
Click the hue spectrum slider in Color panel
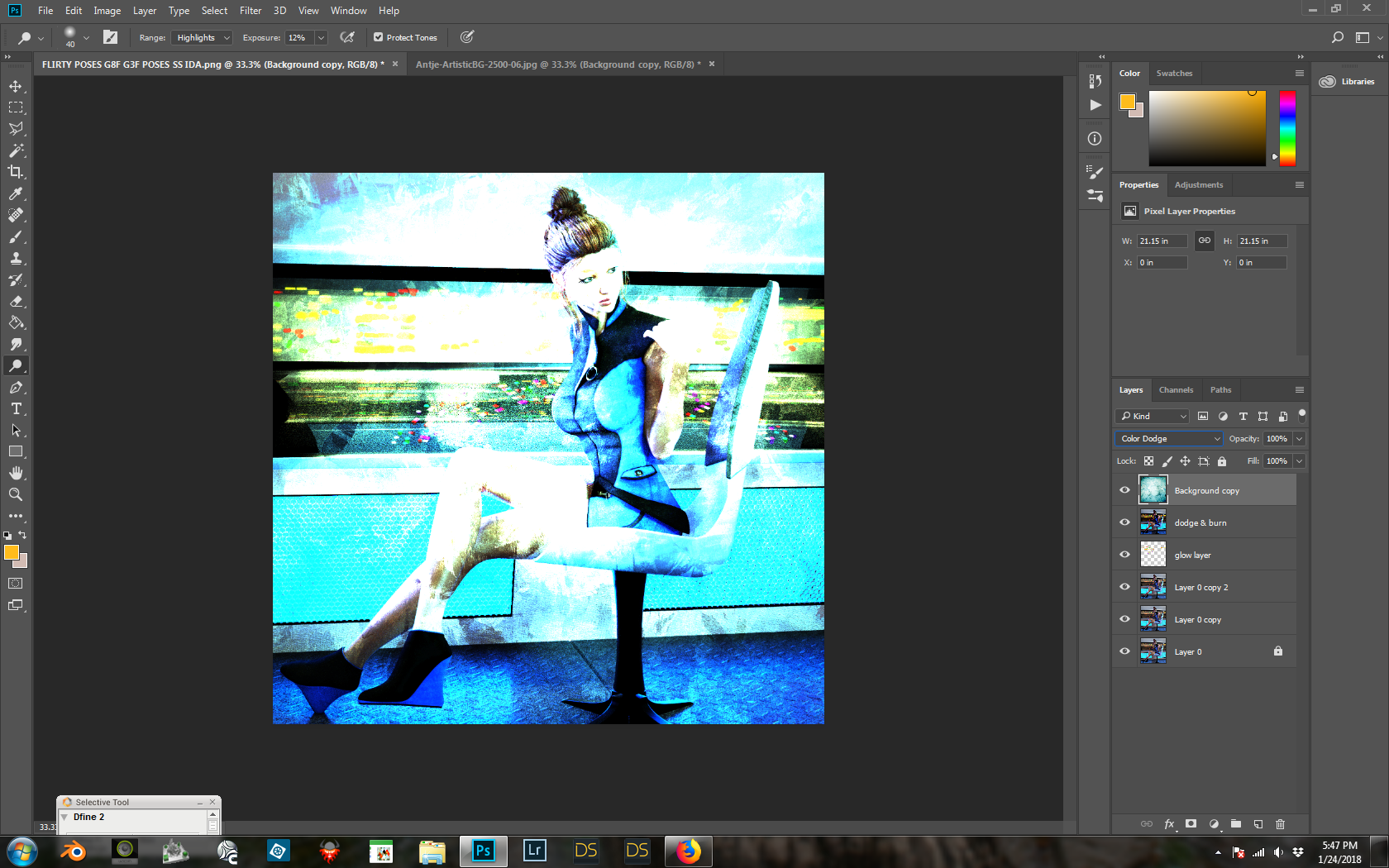[x=1287, y=128]
